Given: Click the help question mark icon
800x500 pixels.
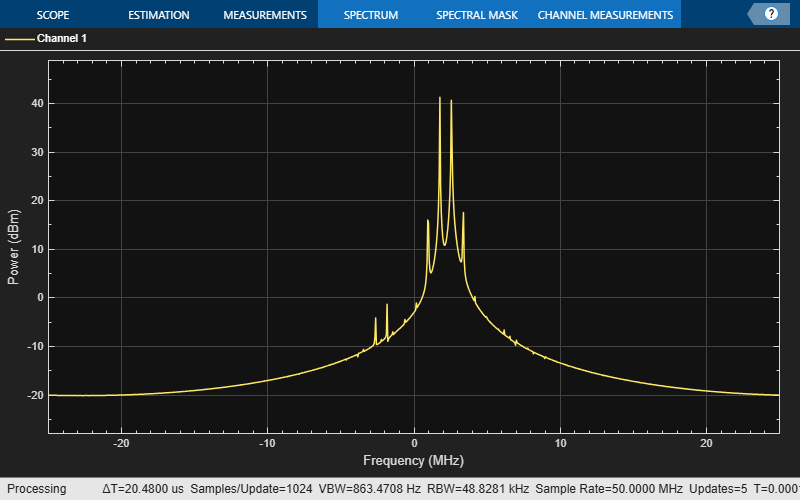Looking at the screenshot, I should pyautogui.click(x=771, y=14).
